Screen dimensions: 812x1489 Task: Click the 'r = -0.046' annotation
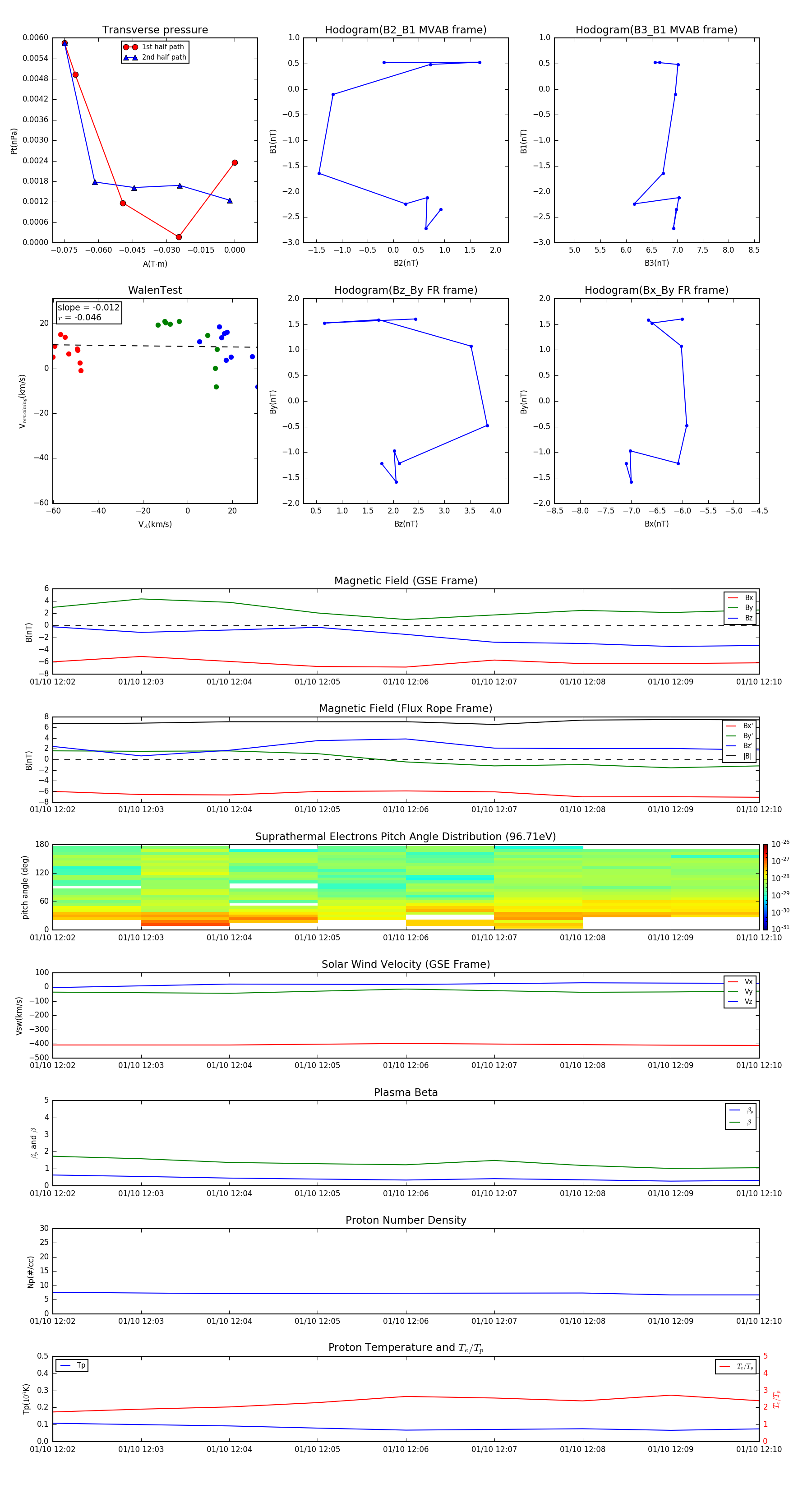[80, 317]
